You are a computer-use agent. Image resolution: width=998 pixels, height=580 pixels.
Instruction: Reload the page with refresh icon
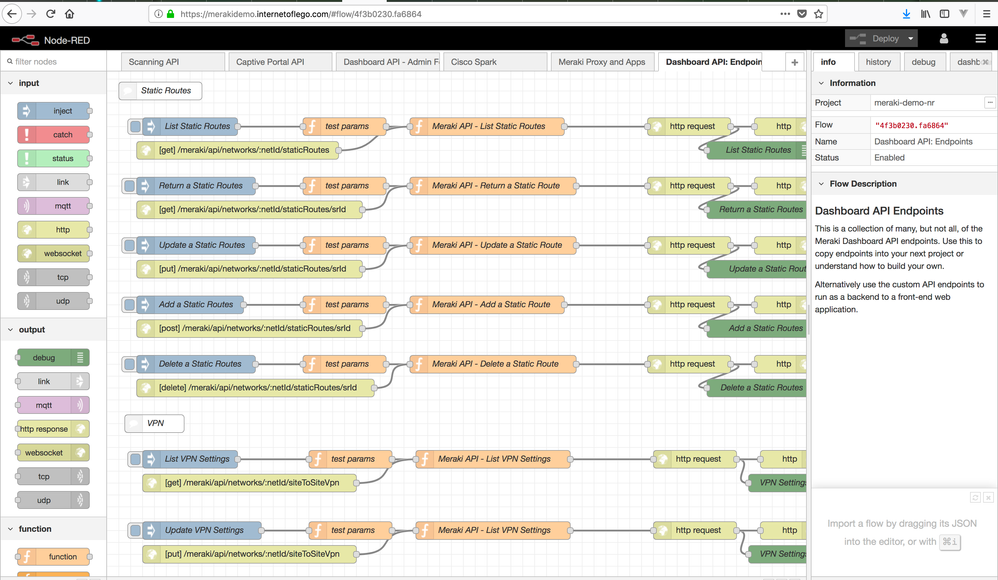pos(50,13)
